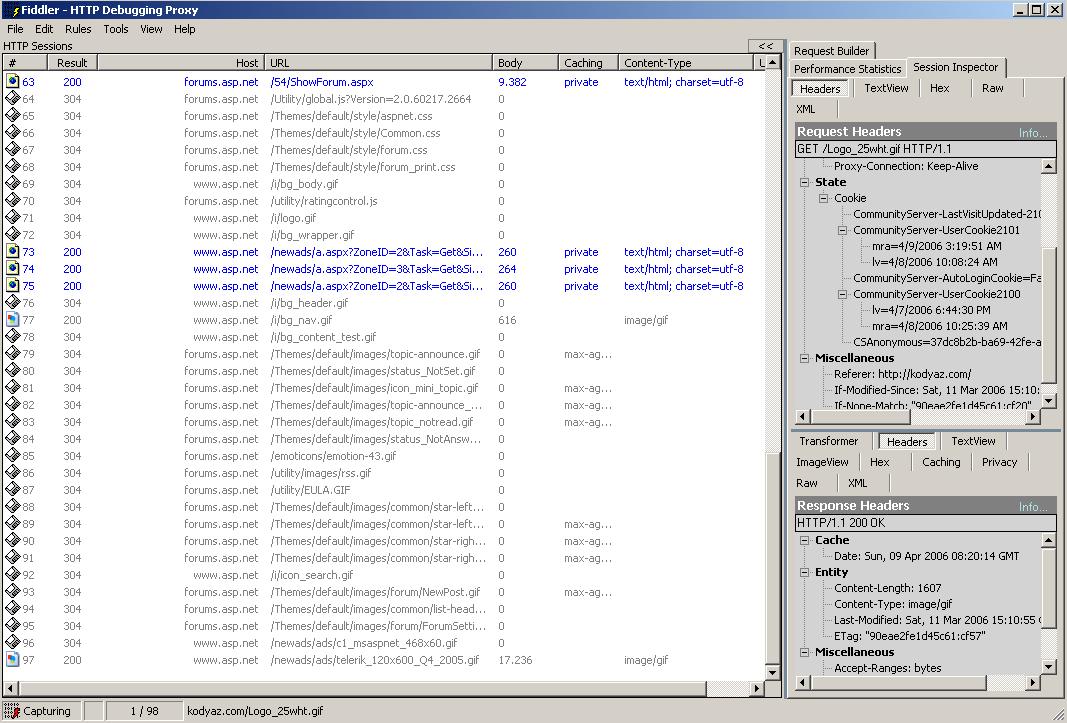Screen dimensions: 1067x723
Task: Click the icon beside session 66
Action: click(x=12, y=132)
